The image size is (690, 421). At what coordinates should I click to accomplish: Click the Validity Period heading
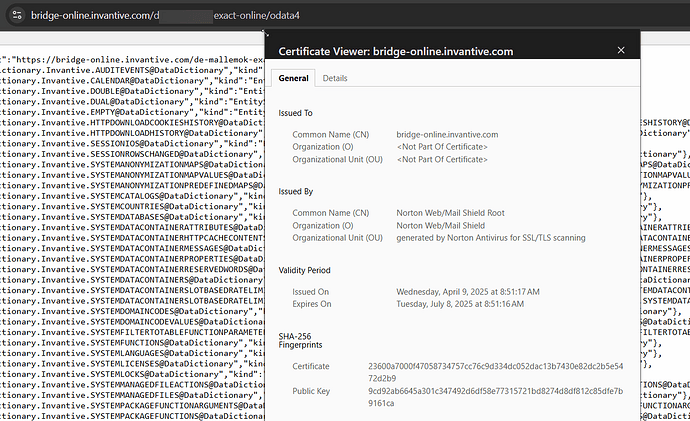click(x=304, y=271)
